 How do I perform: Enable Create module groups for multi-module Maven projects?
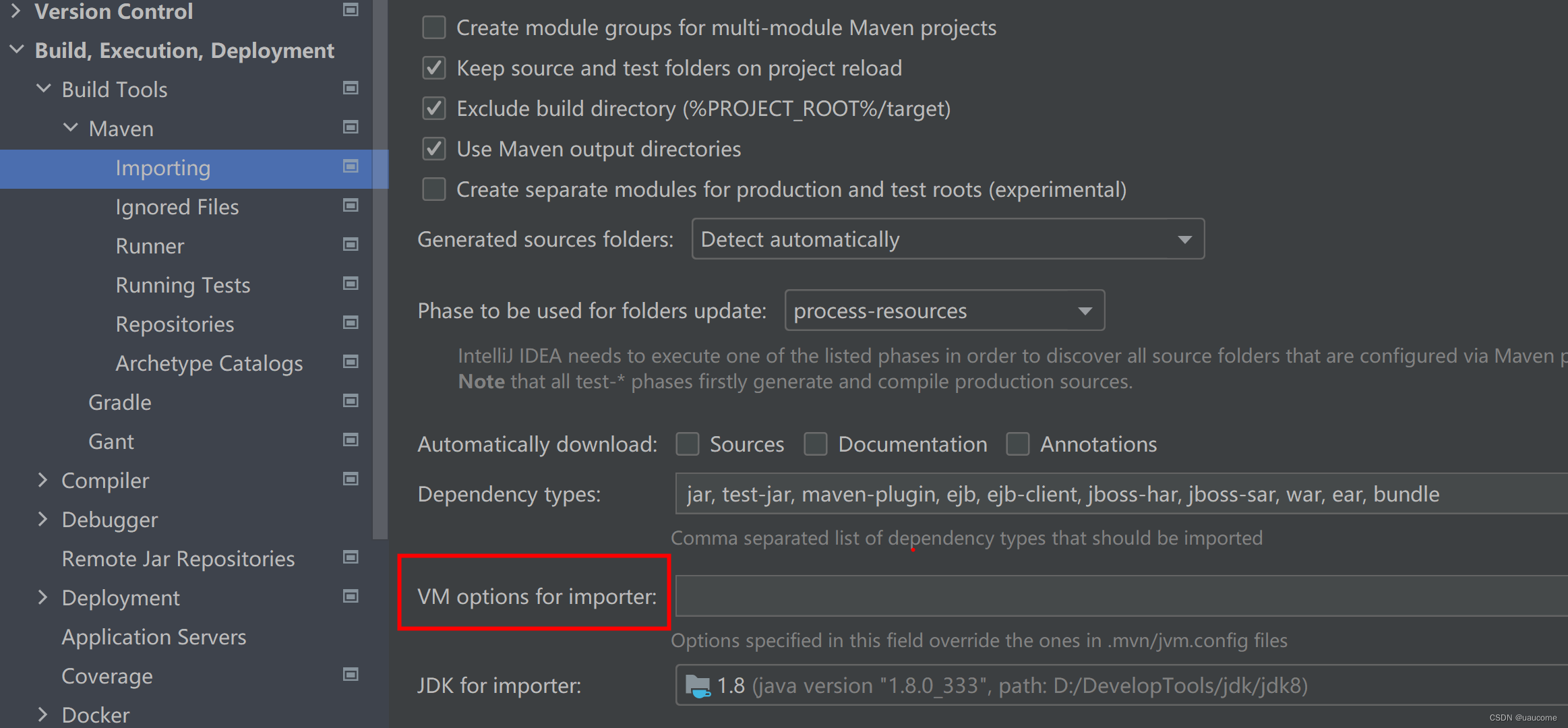(x=434, y=28)
